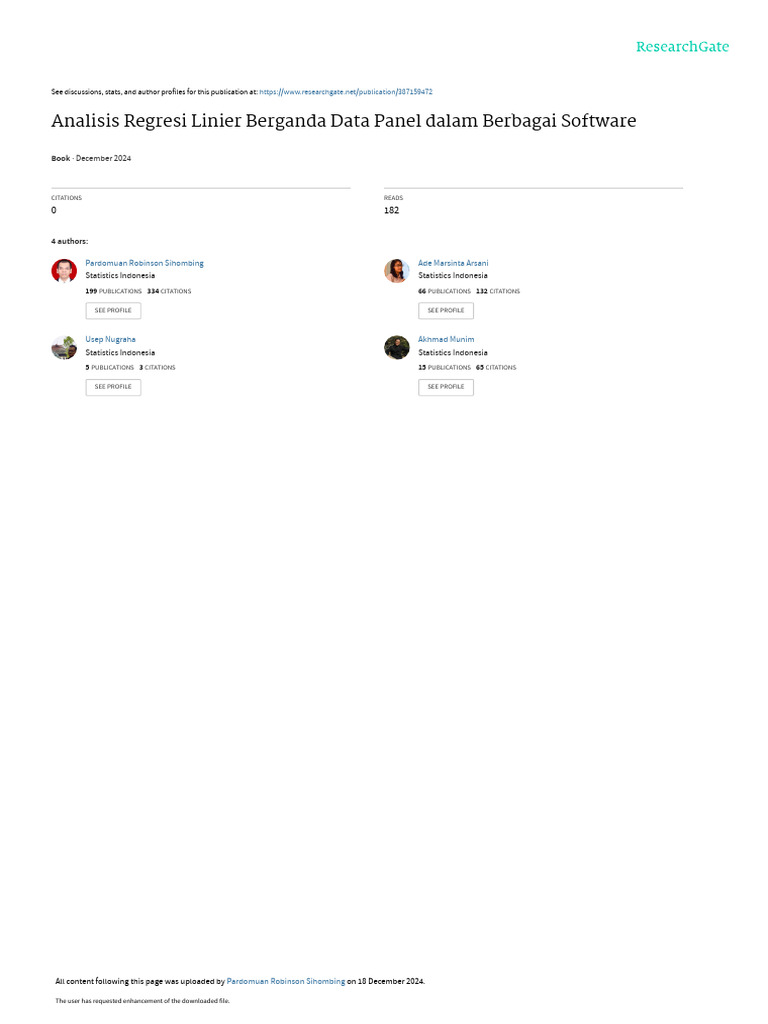Image resolution: width=768 pixels, height=1024 pixels.
Task: Click Ade Marsinta Arsani's profile photo
Action: pyautogui.click(x=396, y=270)
